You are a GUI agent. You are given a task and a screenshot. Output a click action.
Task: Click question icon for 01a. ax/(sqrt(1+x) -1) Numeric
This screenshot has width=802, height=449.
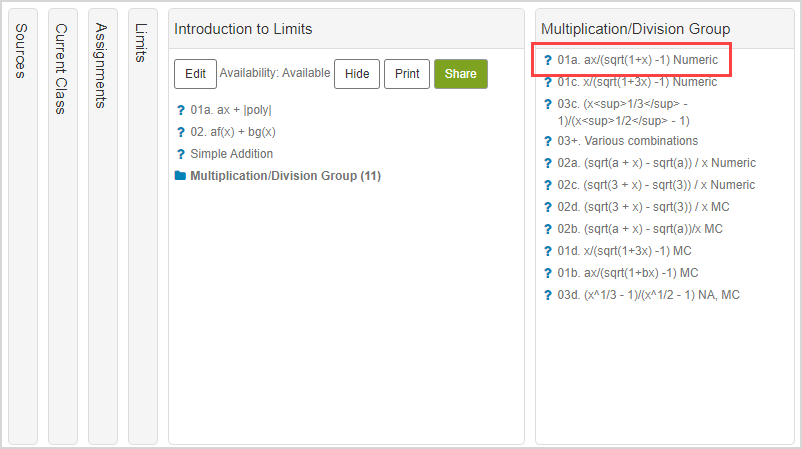pos(548,60)
